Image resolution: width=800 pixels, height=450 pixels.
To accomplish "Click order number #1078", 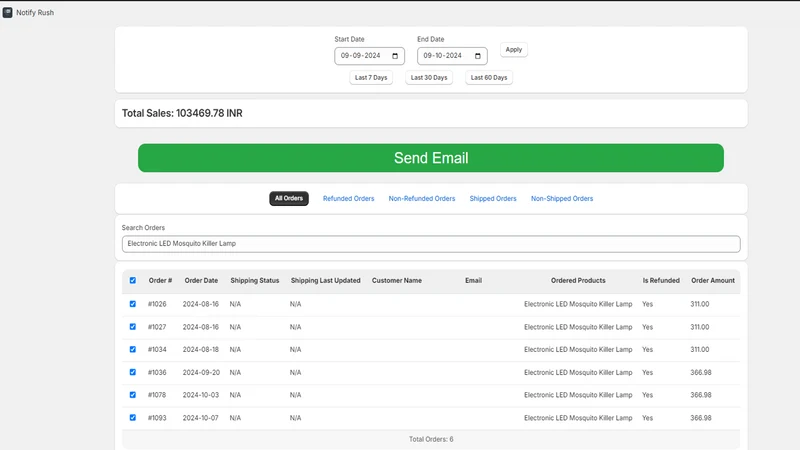I will tap(157, 395).
